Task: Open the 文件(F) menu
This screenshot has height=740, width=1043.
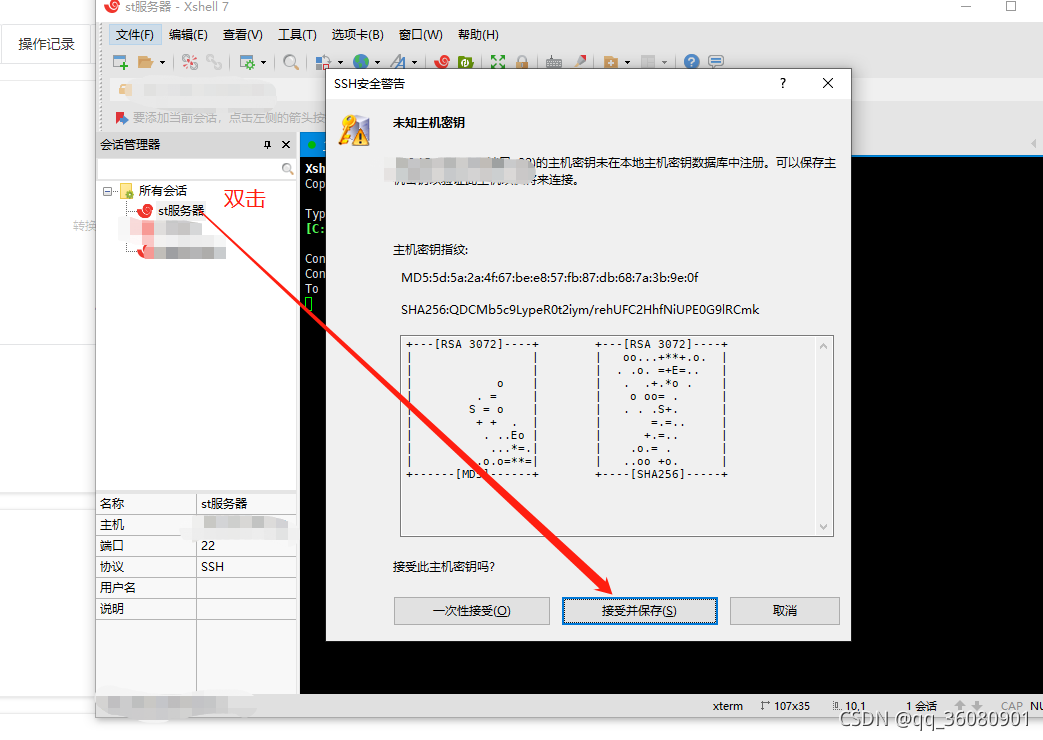Action: [134, 35]
